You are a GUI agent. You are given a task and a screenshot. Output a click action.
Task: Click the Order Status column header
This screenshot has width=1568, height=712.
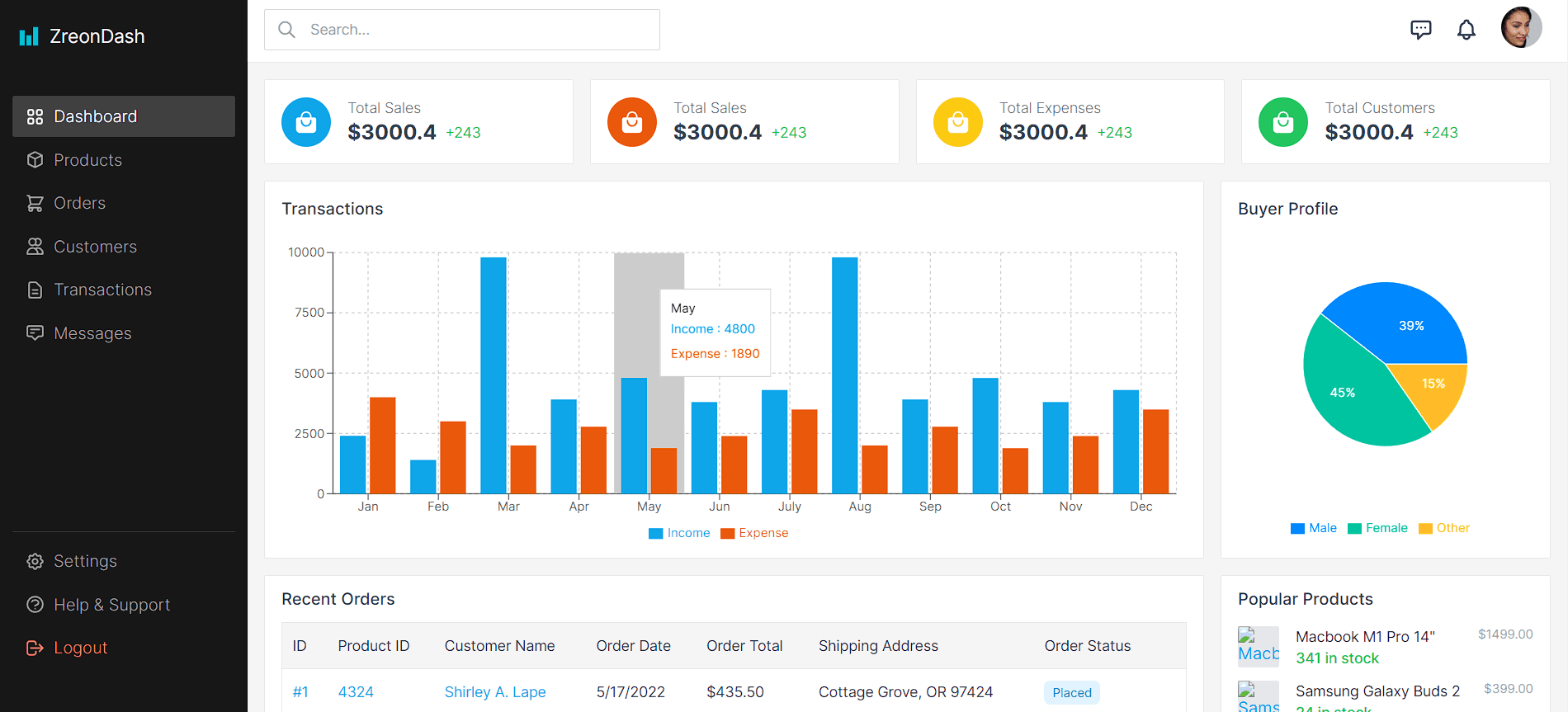1088,646
